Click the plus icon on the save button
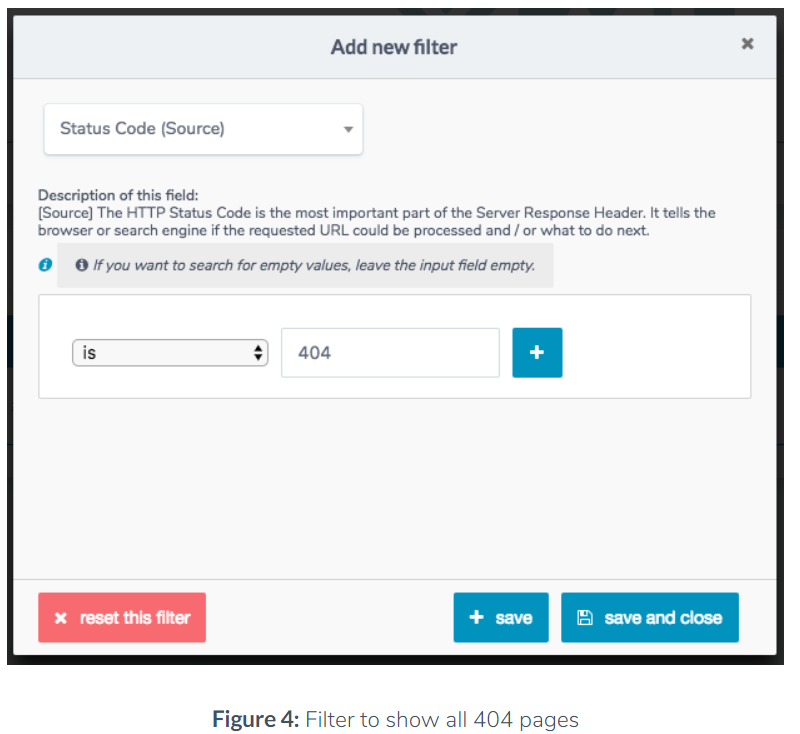Image resolution: width=800 pixels, height=734 pixels. click(x=476, y=617)
